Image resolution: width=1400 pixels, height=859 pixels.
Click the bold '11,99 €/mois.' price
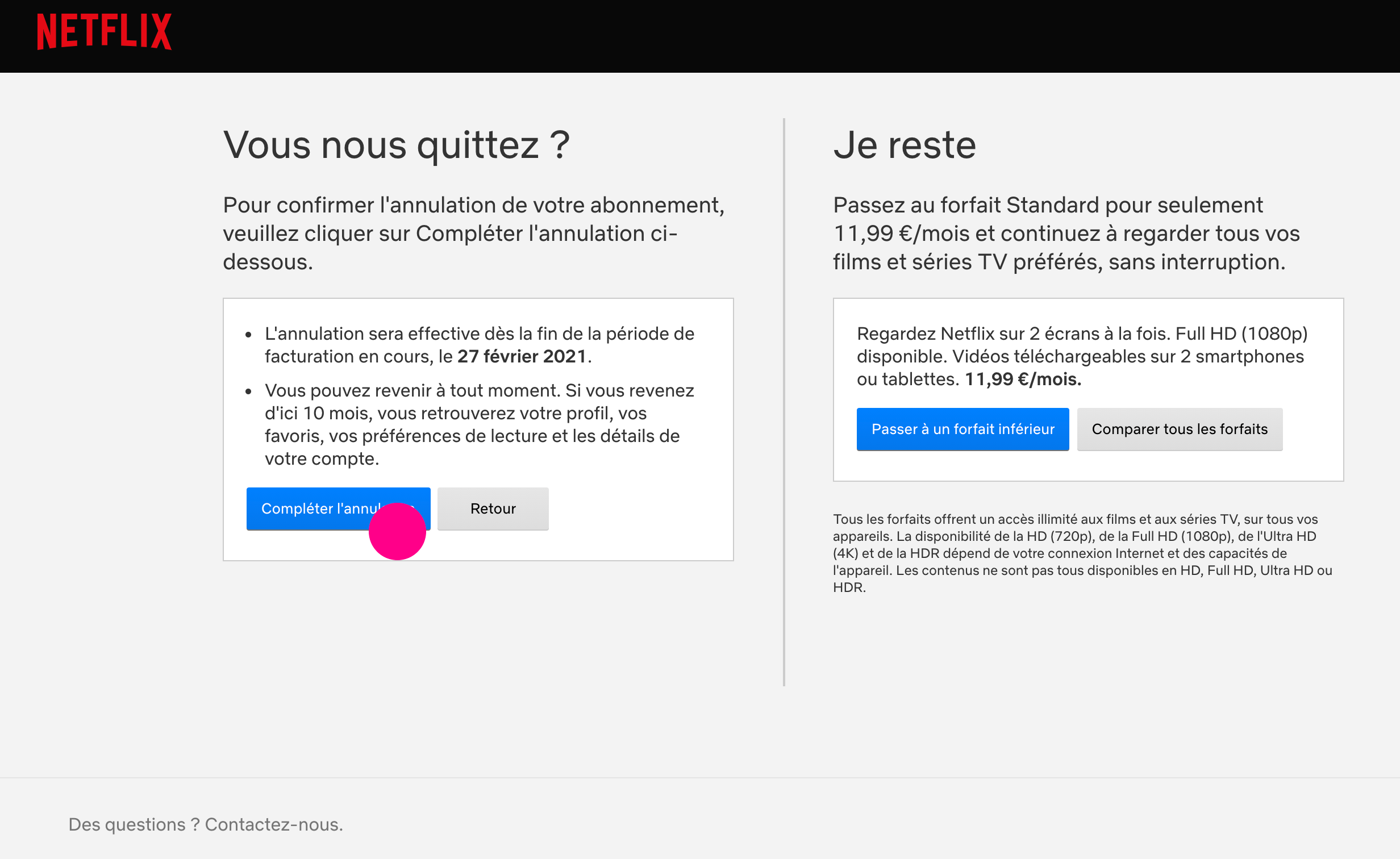pos(1023,379)
